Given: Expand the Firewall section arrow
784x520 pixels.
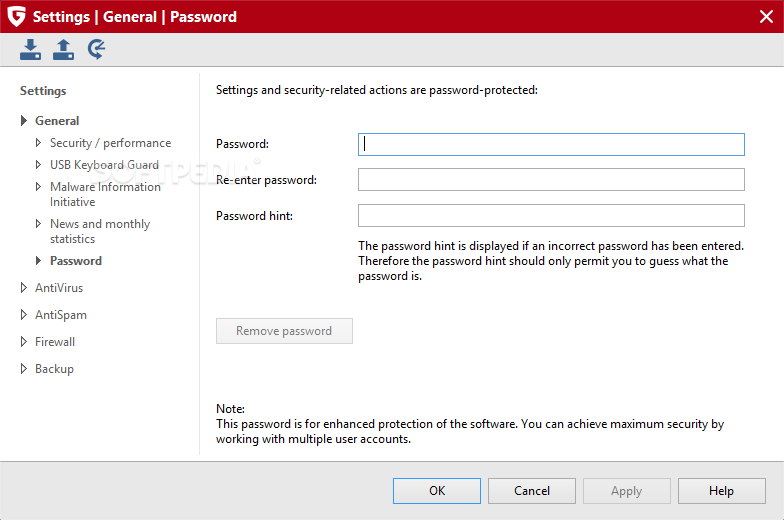Looking at the screenshot, I should [x=24, y=342].
